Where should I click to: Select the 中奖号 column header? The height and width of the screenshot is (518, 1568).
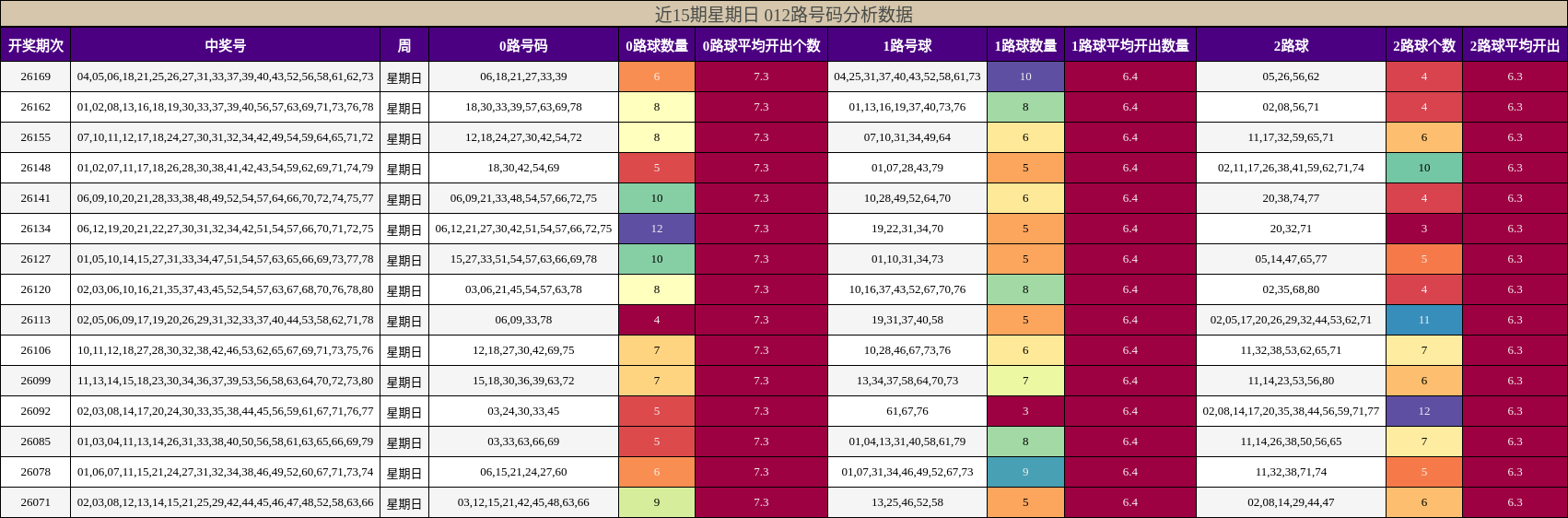click(226, 45)
